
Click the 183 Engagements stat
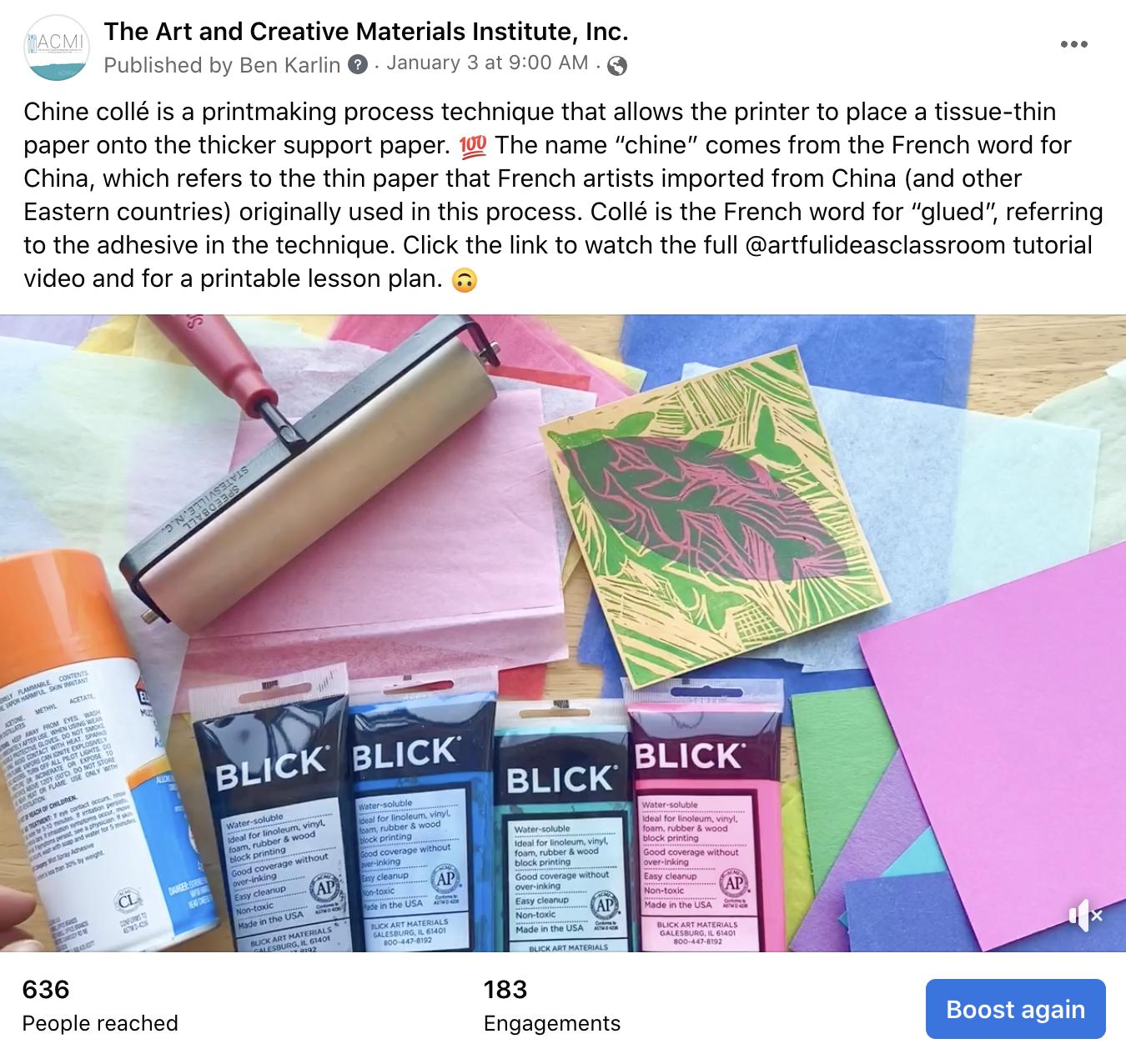coord(552,1006)
